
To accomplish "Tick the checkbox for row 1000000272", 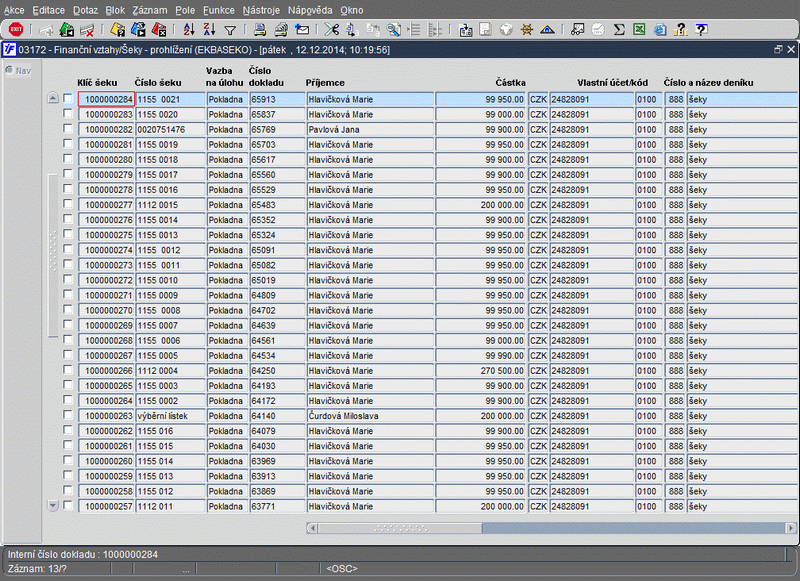I will 68,279.
